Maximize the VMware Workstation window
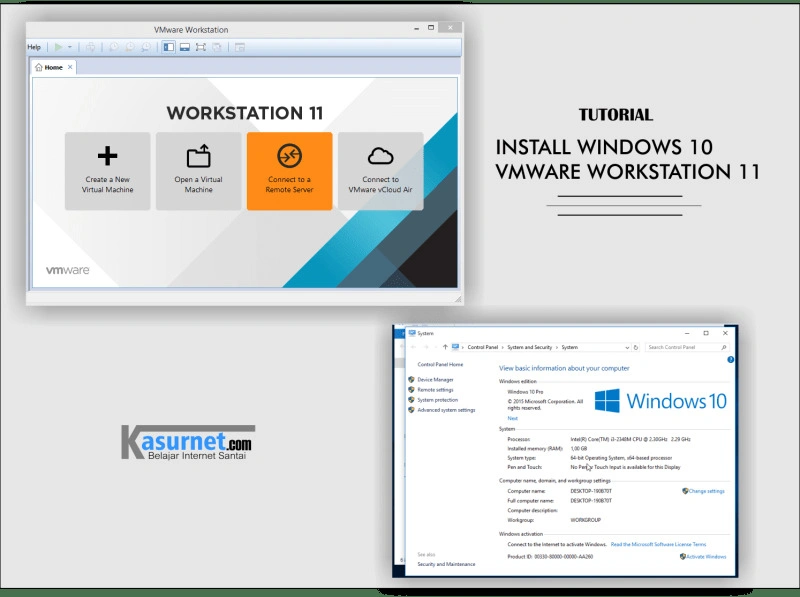 coord(431,28)
